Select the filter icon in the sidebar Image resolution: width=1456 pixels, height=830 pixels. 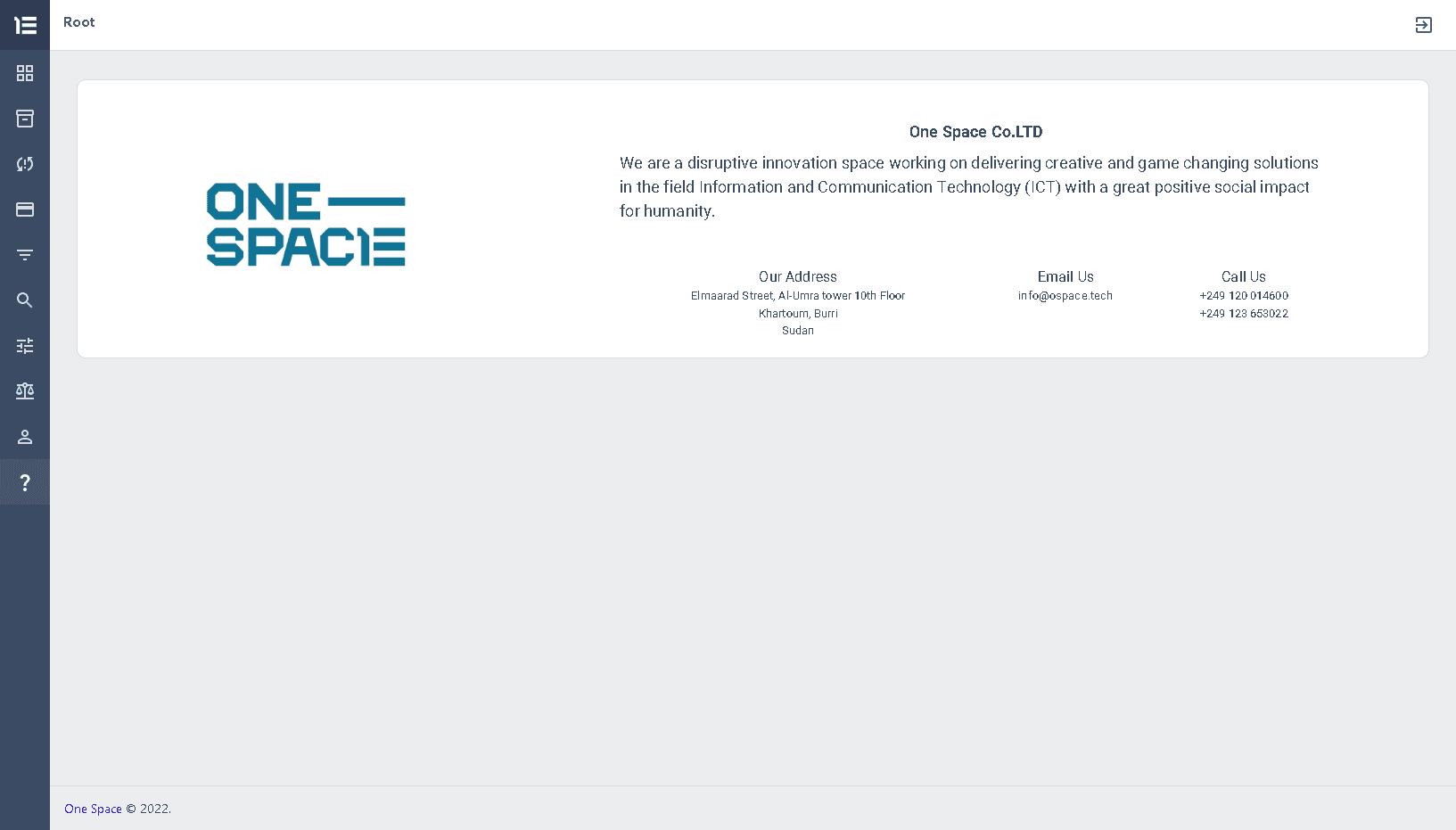[24, 255]
